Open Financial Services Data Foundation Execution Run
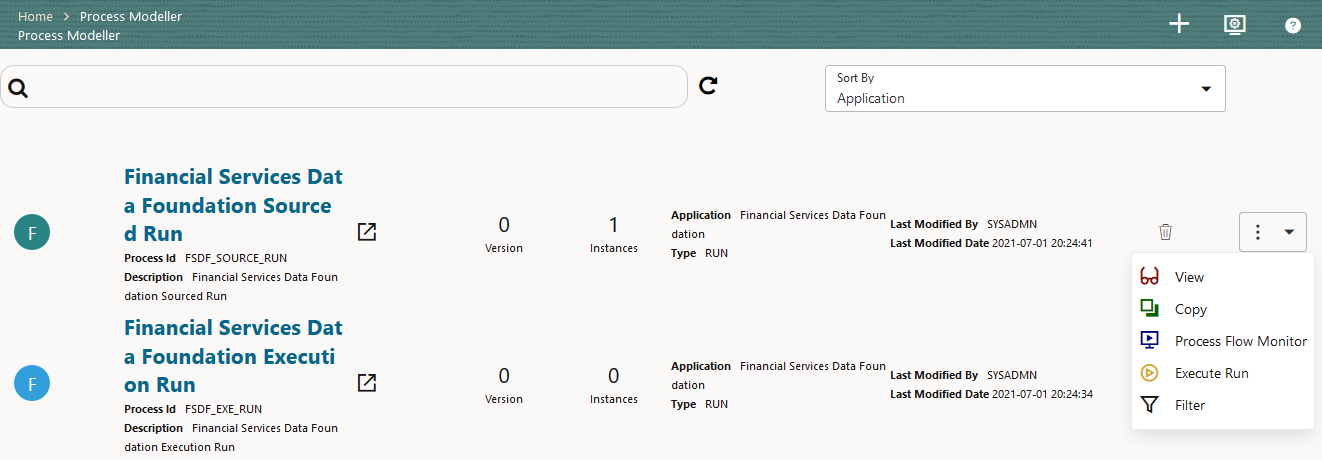 pyautogui.click(x=233, y=356)
